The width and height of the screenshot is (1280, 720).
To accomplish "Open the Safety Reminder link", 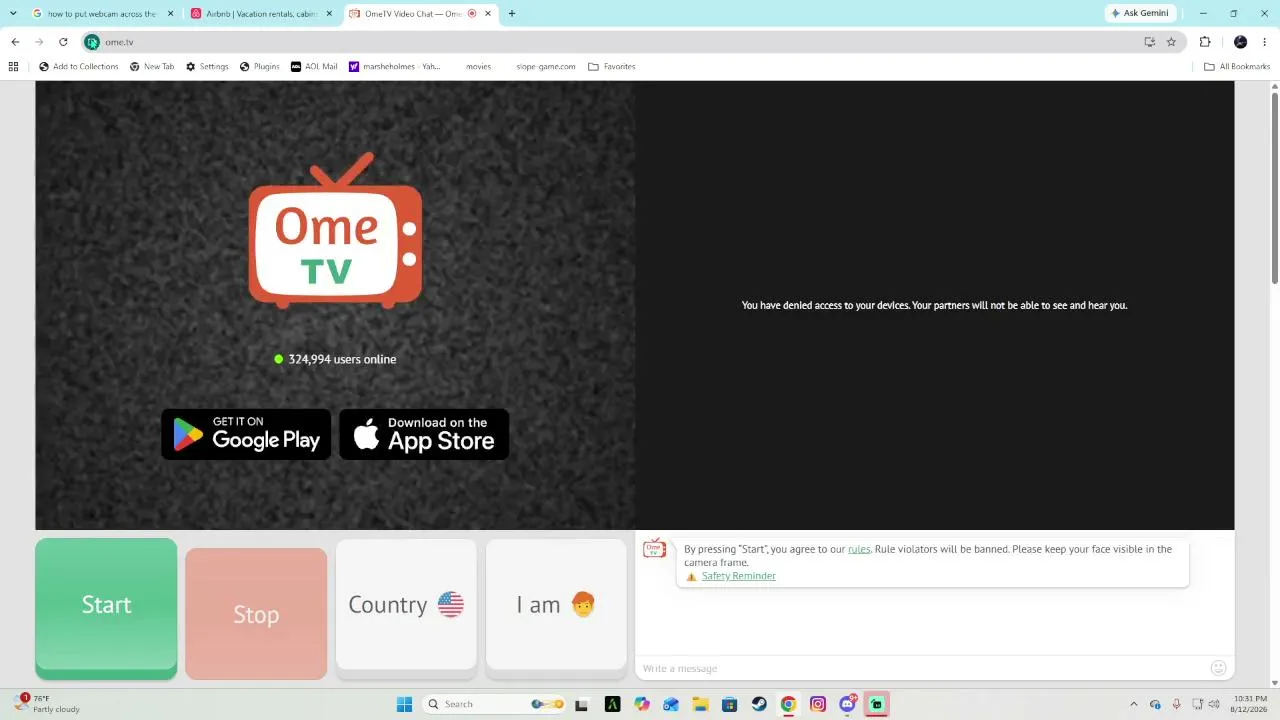I will [x=738, y=576].
